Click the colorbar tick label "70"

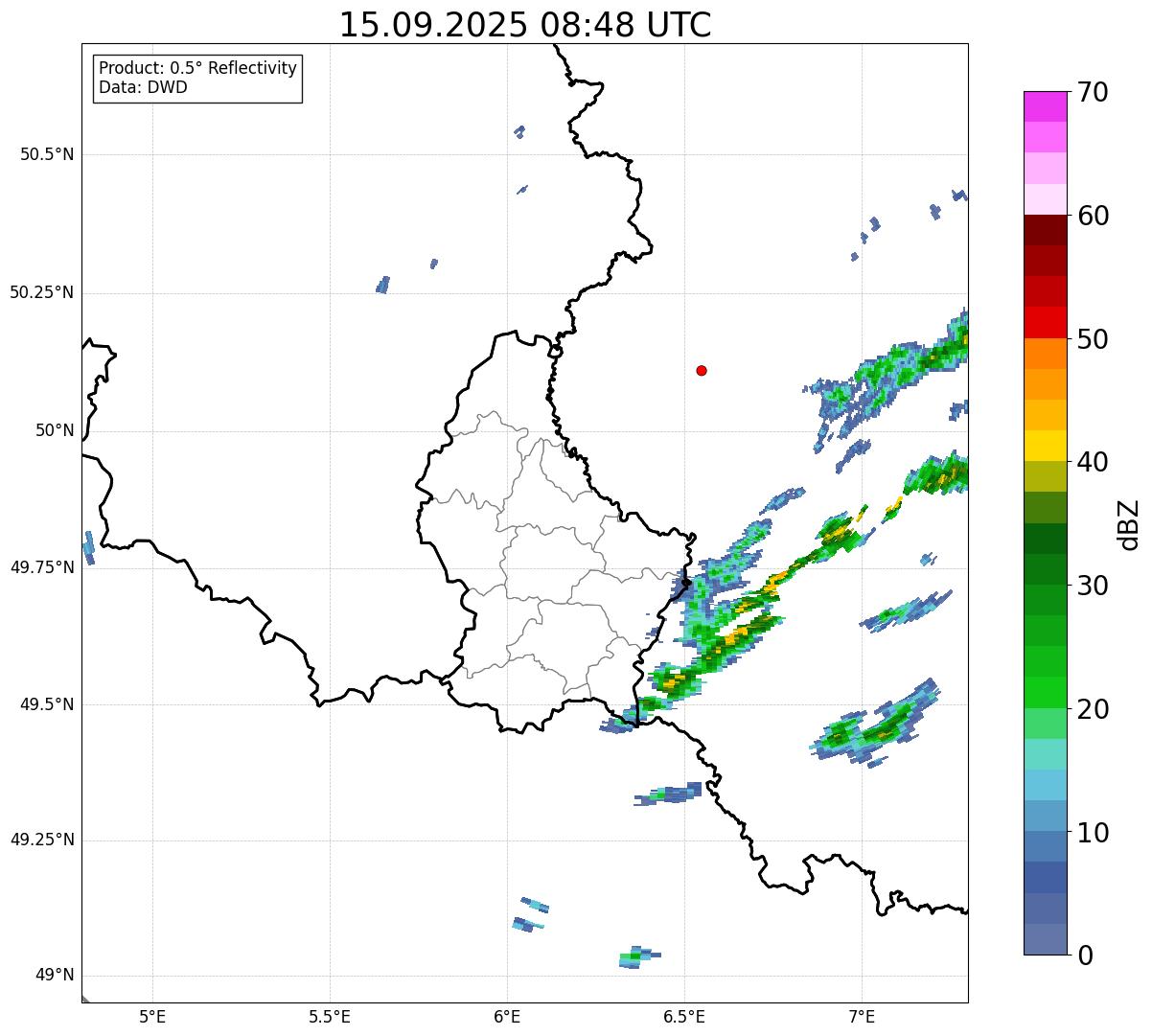1093,92
